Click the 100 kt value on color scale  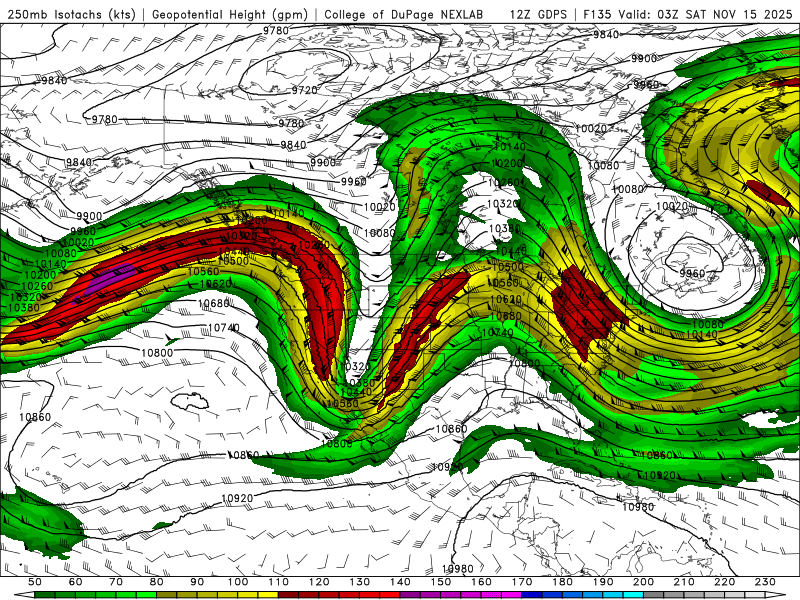(x=238, y=582)
